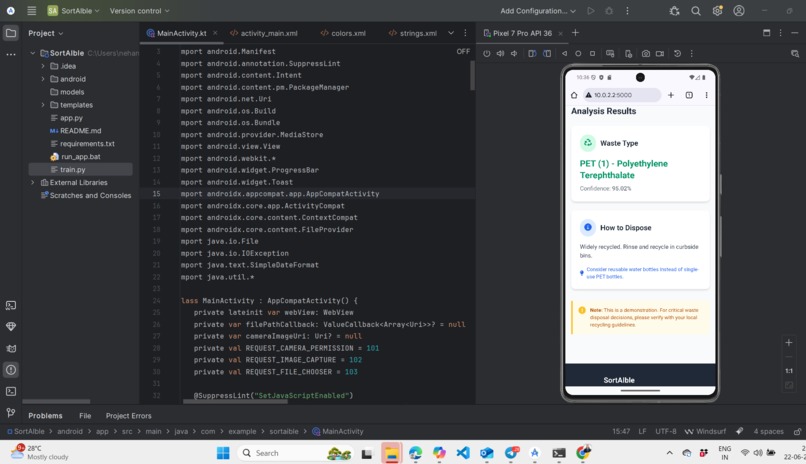The image size is (806, 464).
Task: Click the emulator snapshots history icon
Action: tap(677, 53)
